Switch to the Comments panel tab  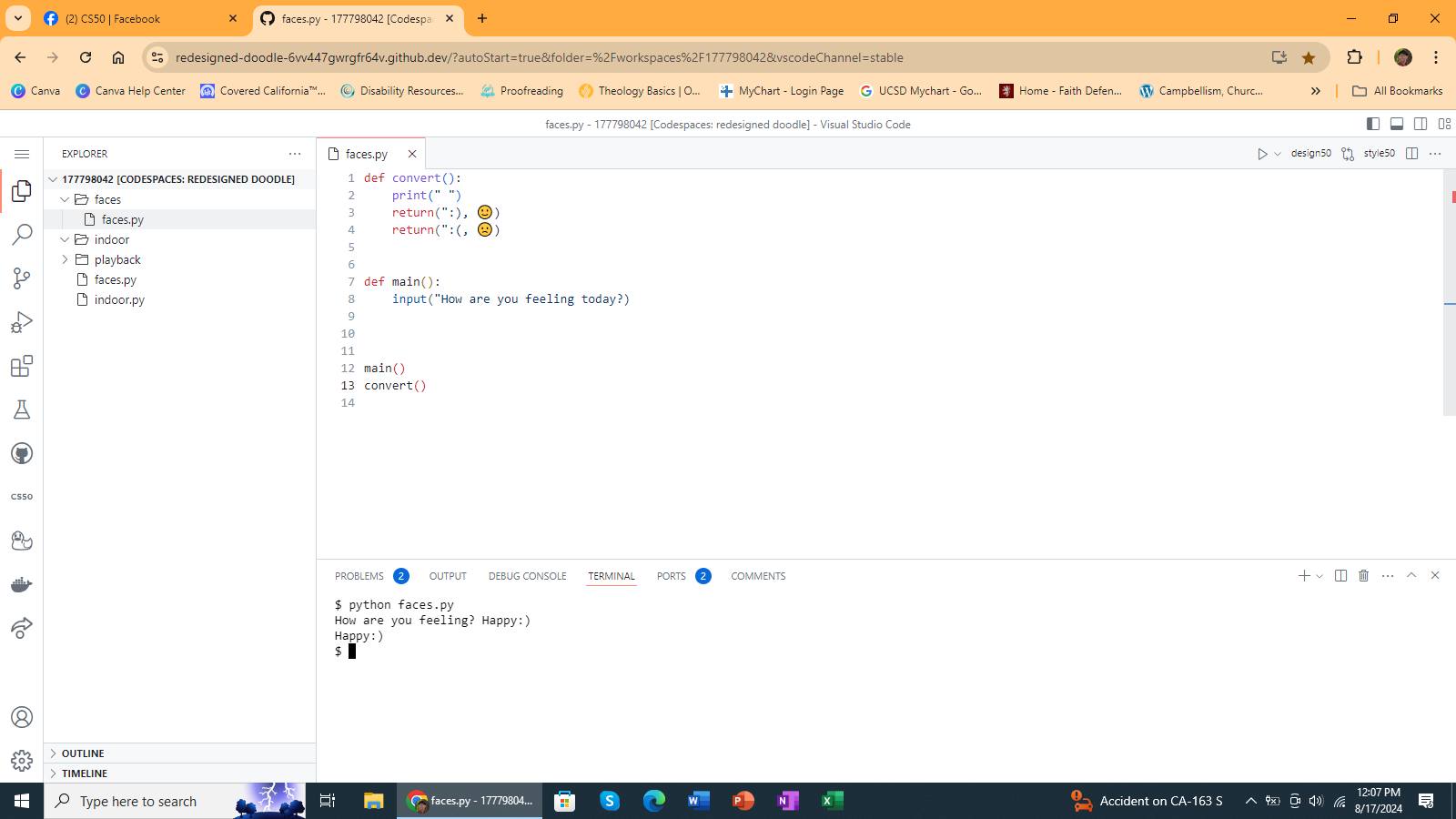coord(758,576)
